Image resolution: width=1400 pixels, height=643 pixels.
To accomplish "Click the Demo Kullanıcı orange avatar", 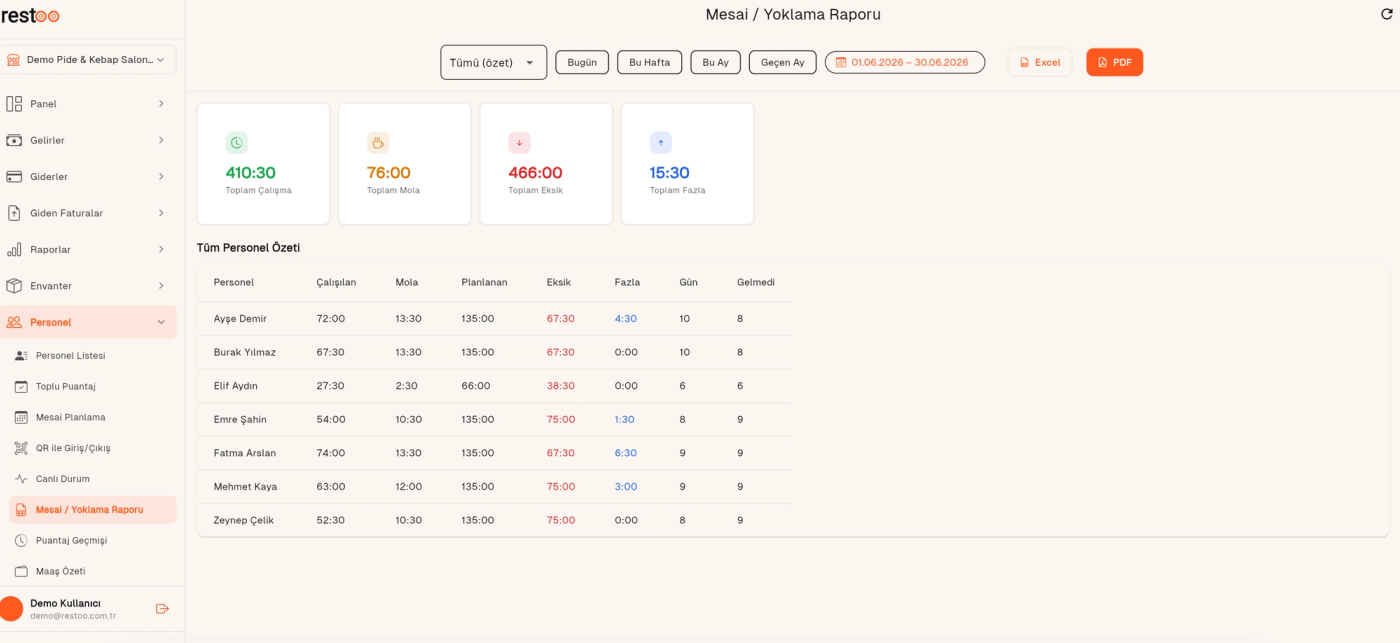I will coord(11,609).
